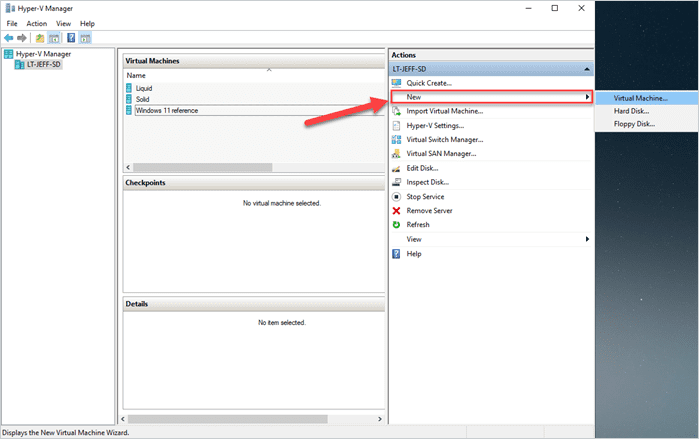Screen dimensions: 699x439
Task: Click the Virtual Machines list left scroll arrow
Action: click(x=128, y=167)
